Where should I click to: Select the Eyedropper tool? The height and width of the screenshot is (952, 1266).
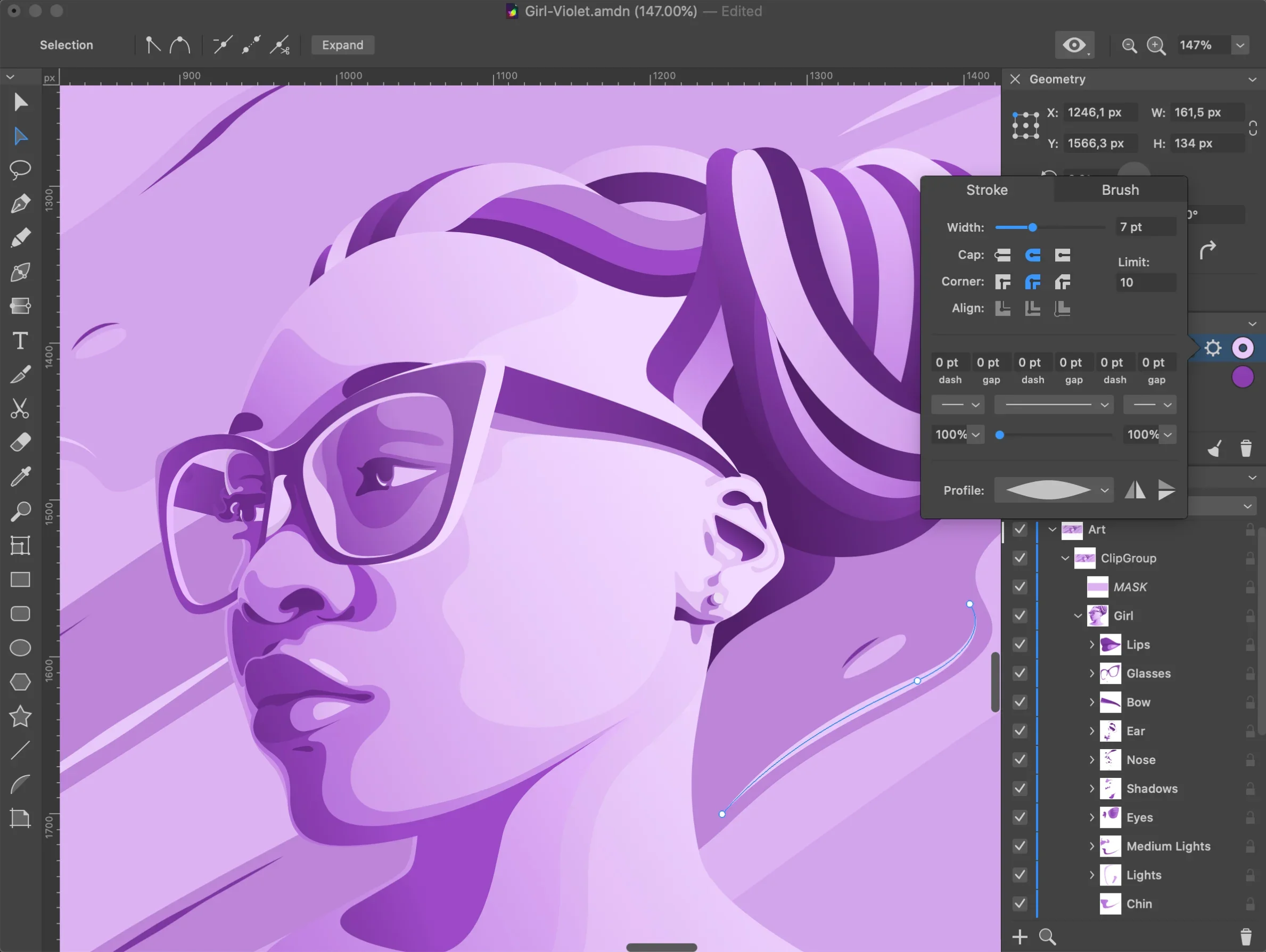pyautogui.click(x=20, y=477)
